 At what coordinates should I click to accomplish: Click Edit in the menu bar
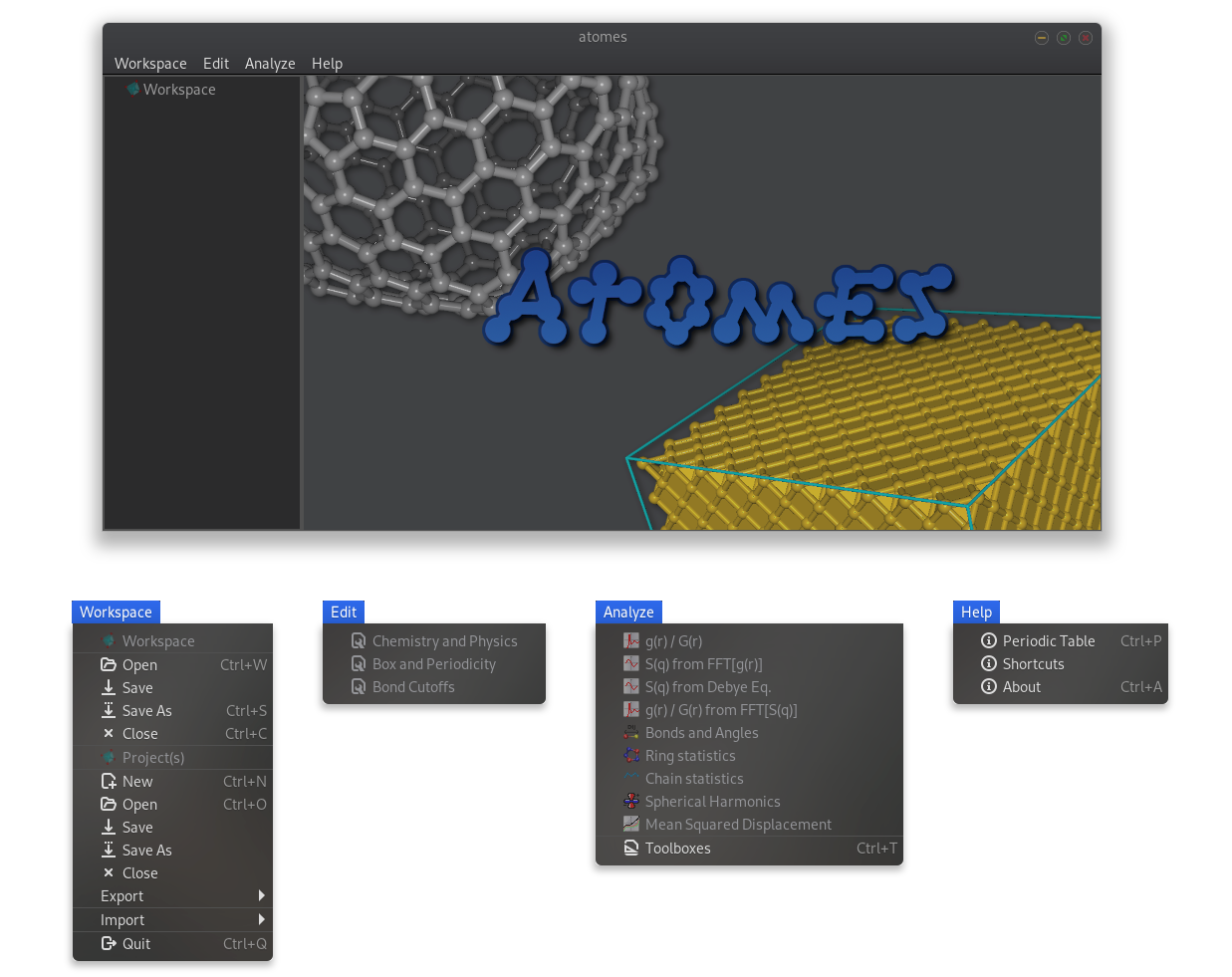215,63
